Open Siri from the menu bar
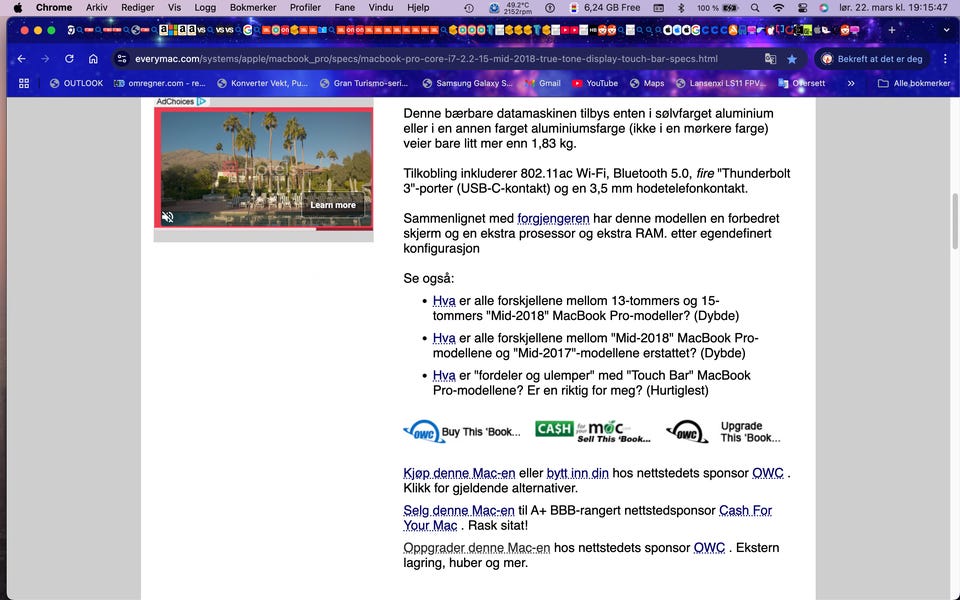 point(824,7)
